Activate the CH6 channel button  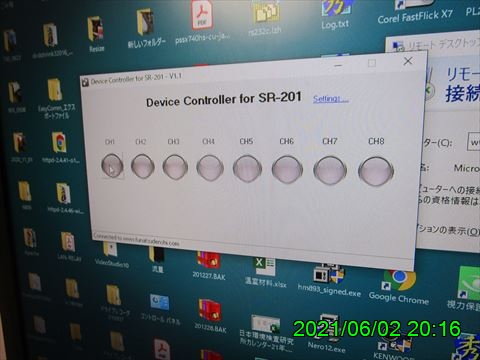pos(287,170)
